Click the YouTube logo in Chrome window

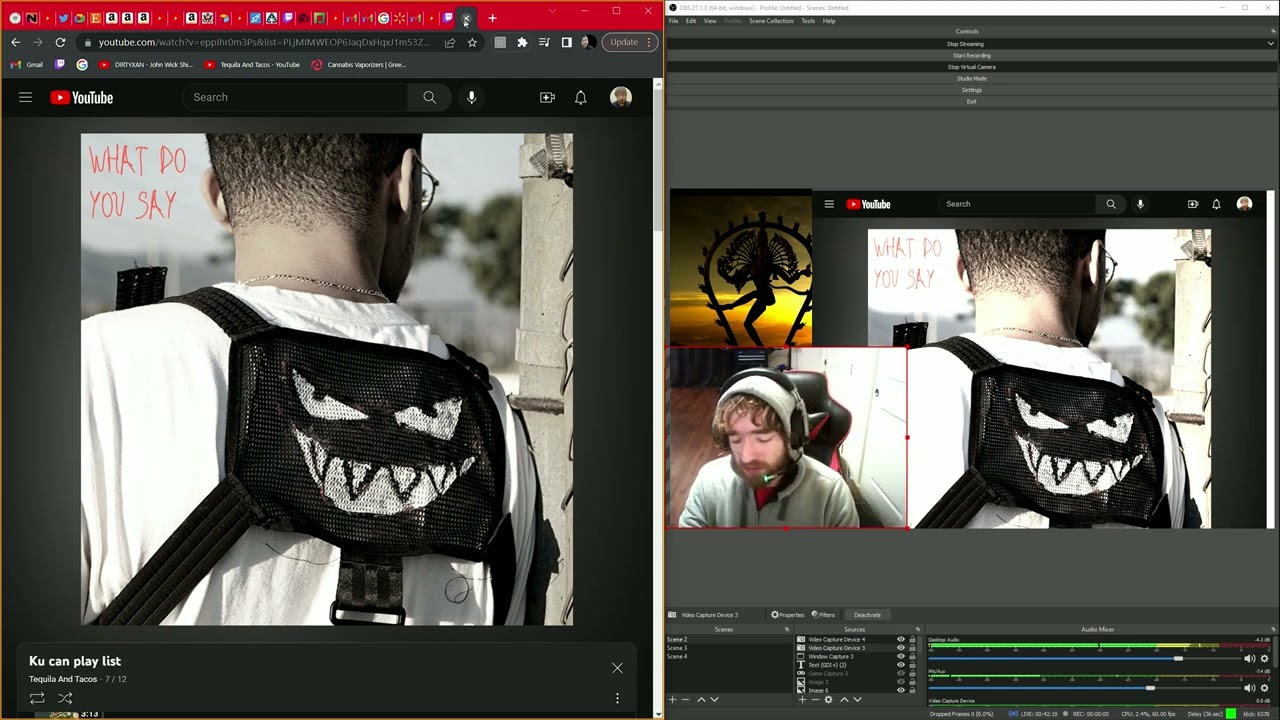pyautogui.click(x=81, y=97)
